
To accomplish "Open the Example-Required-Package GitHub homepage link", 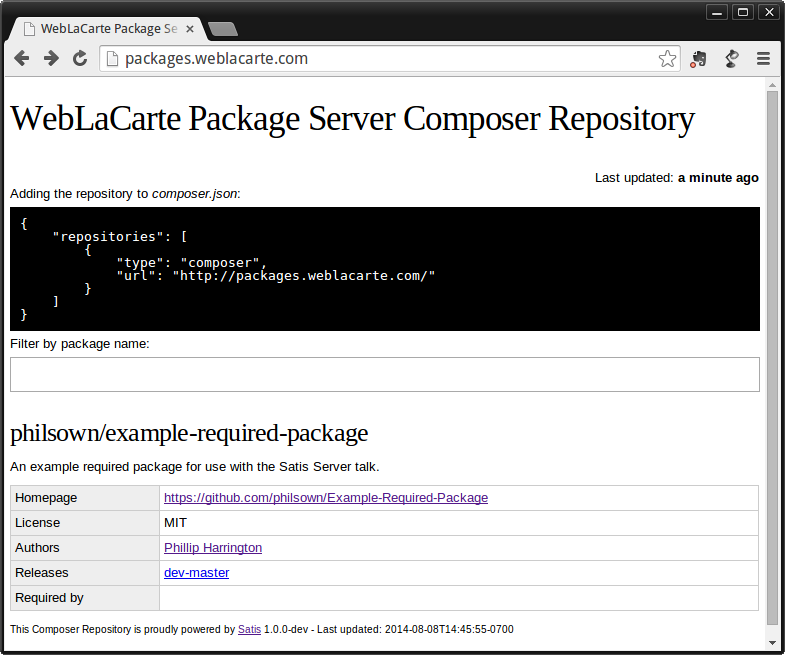I will (326, 498).
